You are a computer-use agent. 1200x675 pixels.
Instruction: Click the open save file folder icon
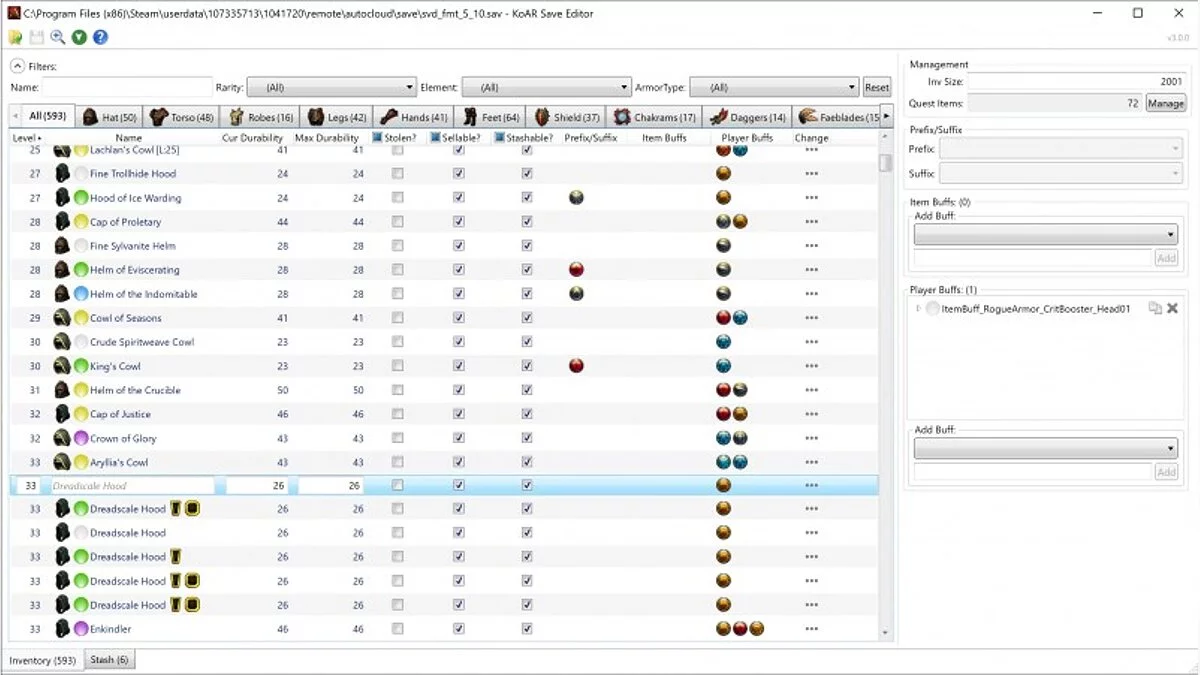[15, 37]
